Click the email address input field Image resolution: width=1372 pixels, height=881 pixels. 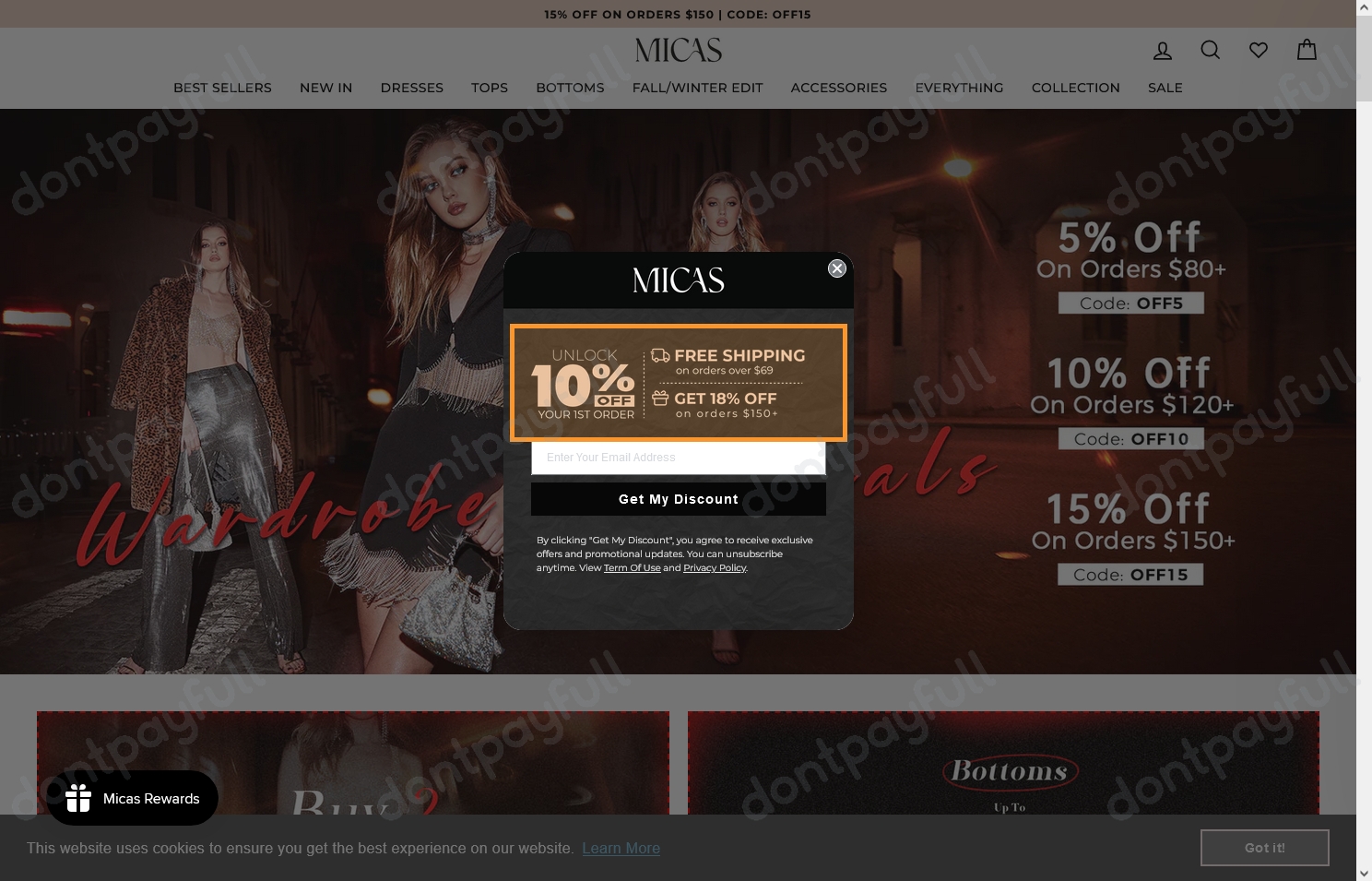678,458
